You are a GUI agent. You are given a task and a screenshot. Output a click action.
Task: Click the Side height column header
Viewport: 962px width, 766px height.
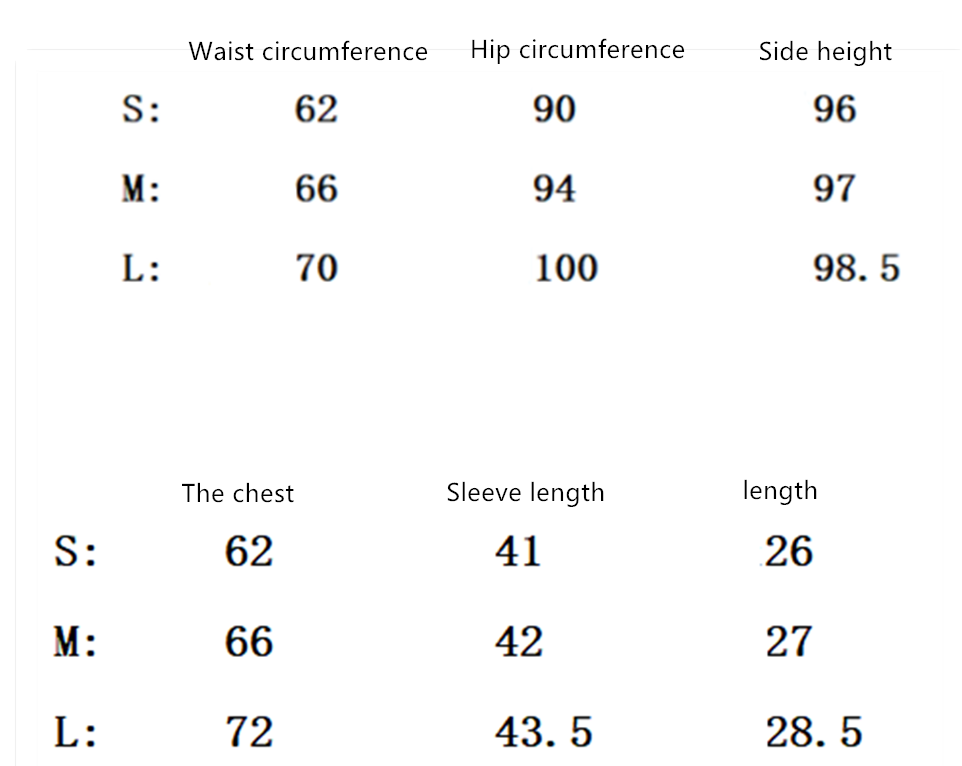pyautogui.click(x=825, y=52)
